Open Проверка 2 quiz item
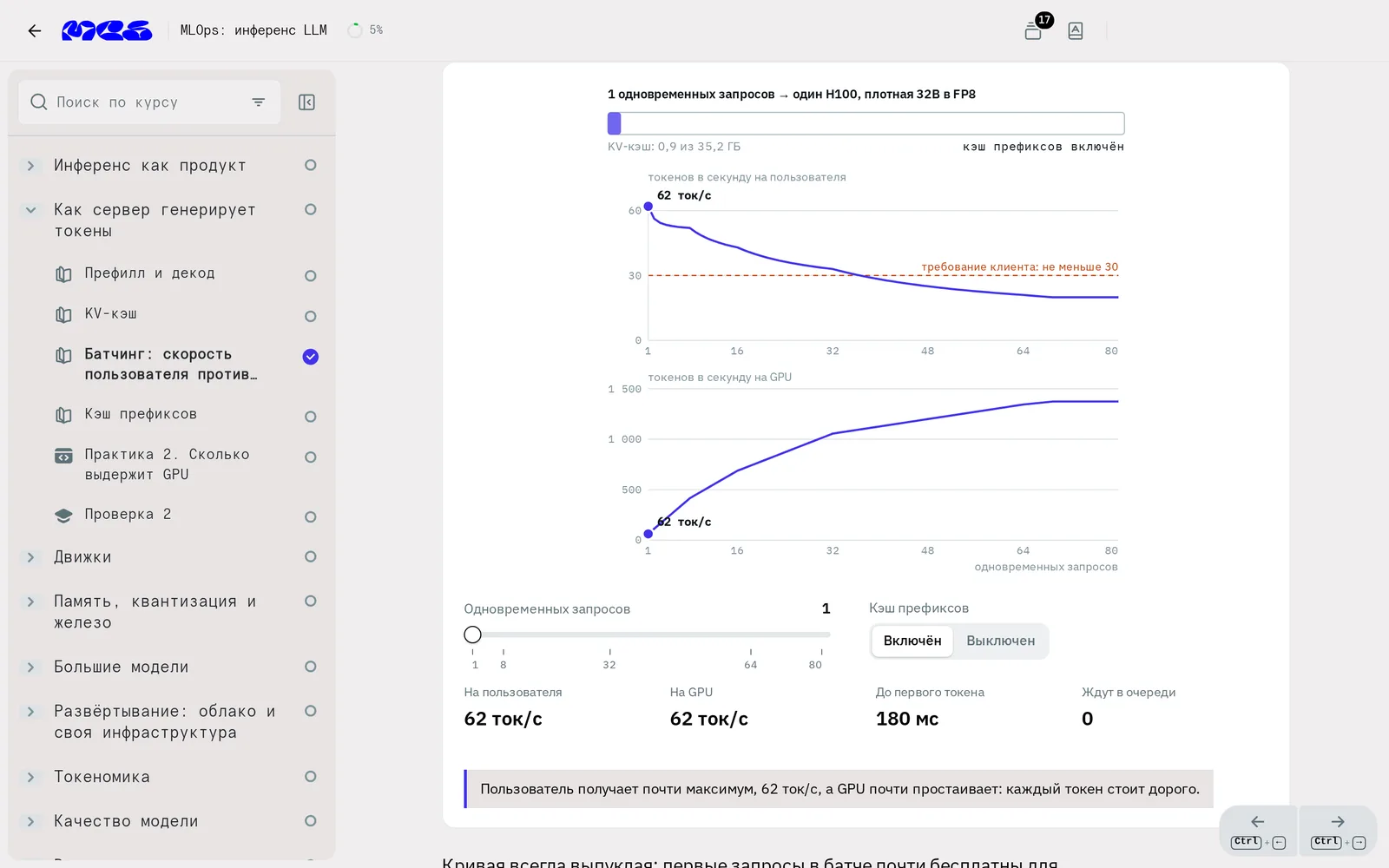This screenshot has height=868, width=1389. 128,515
